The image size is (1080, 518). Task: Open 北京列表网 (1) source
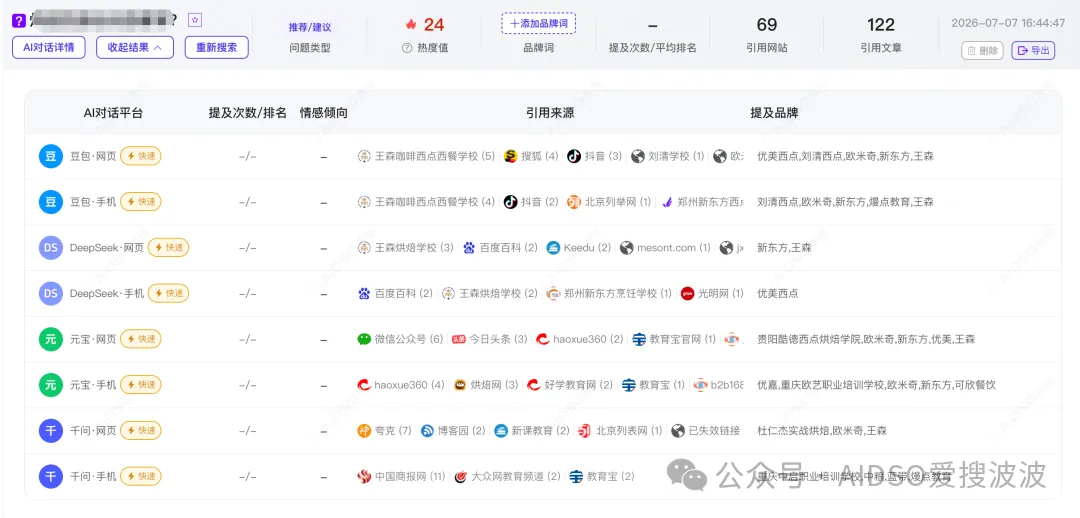[620, 431]
